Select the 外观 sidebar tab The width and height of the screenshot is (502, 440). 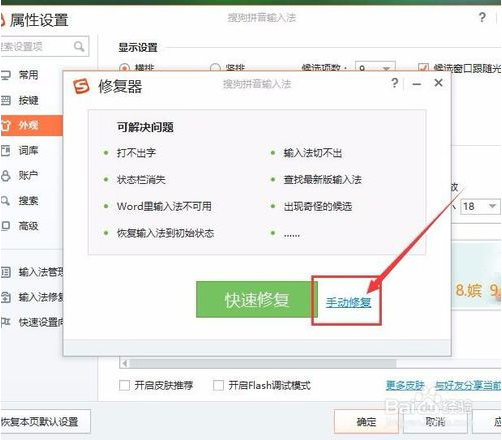tap(31, 125)
